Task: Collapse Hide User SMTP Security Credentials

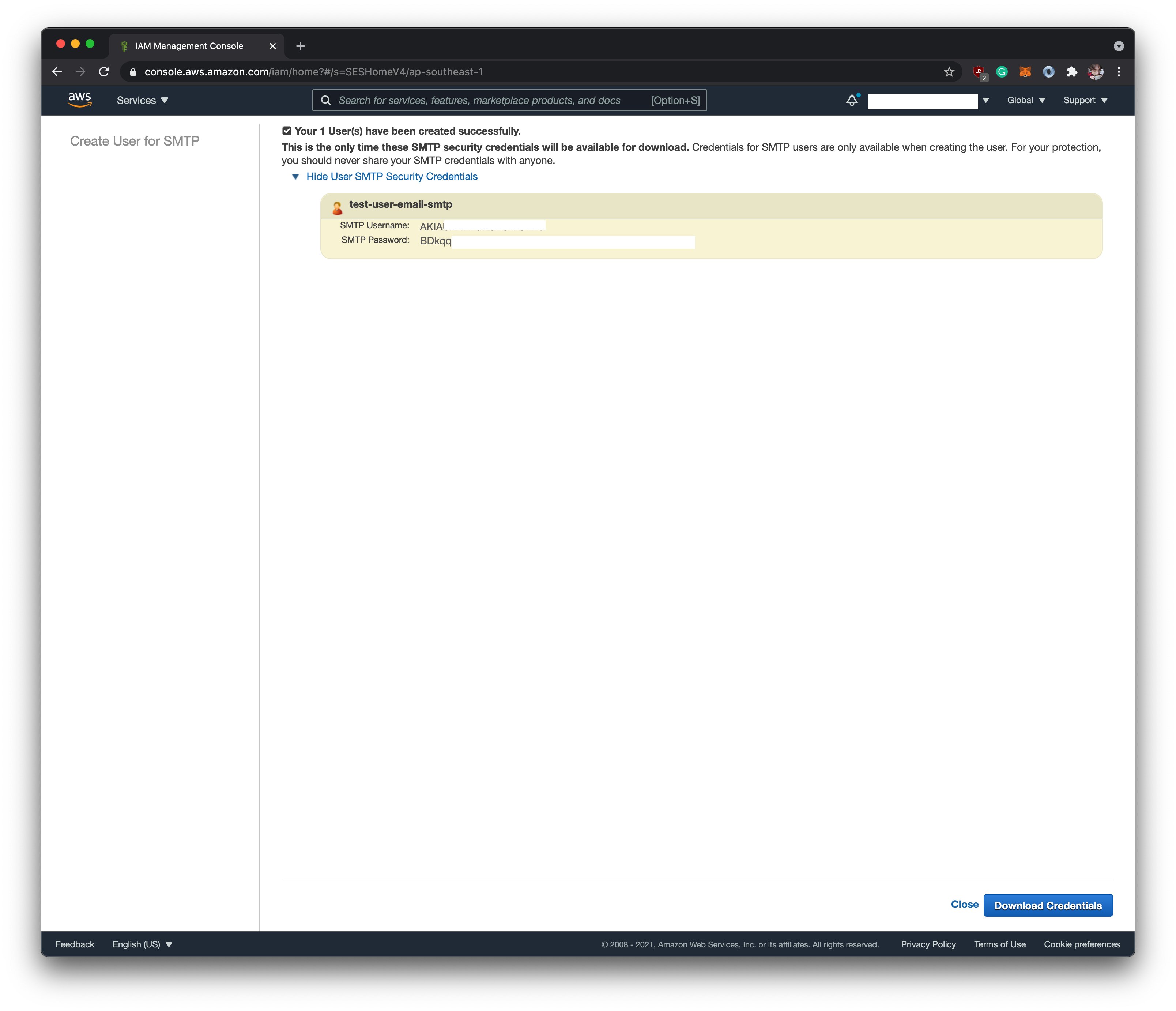Action: 391,177
